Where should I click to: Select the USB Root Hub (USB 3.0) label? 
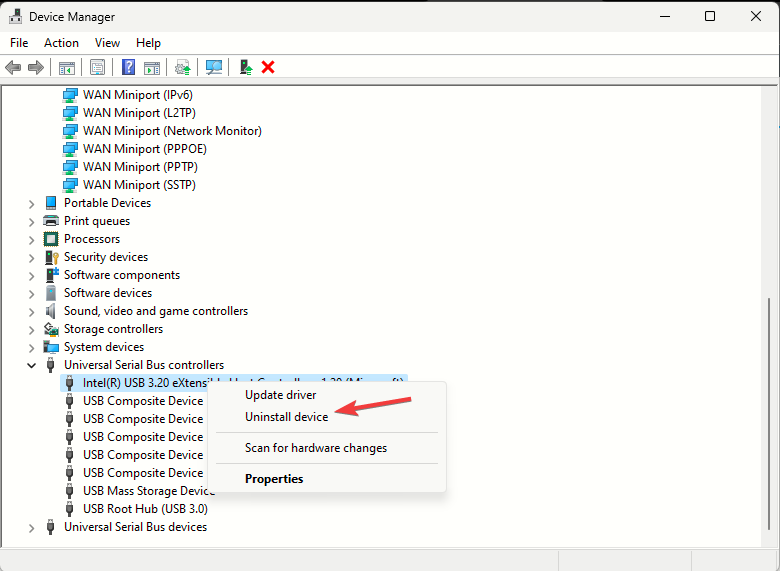[145, 509]
